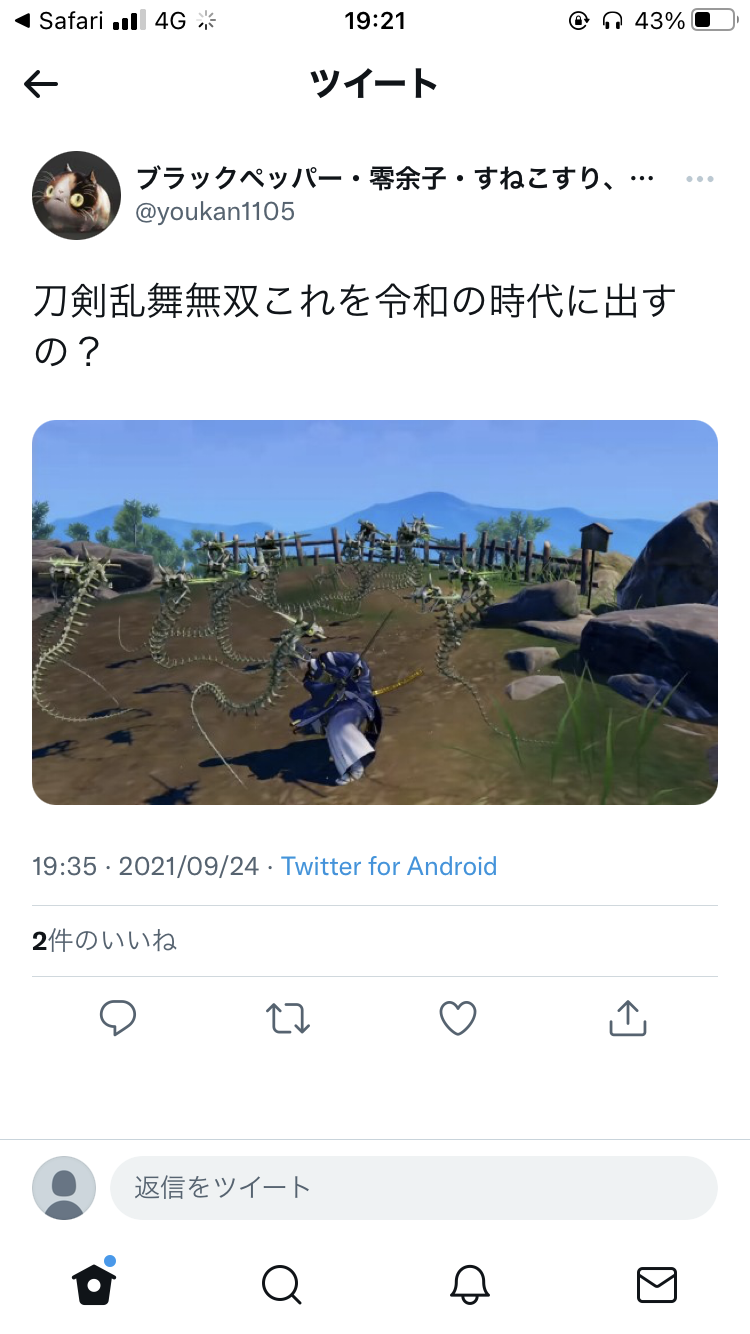Viewport: 750px width, 1334px height.
Task: Open the cat profile avatar
Action: point(77,195)
